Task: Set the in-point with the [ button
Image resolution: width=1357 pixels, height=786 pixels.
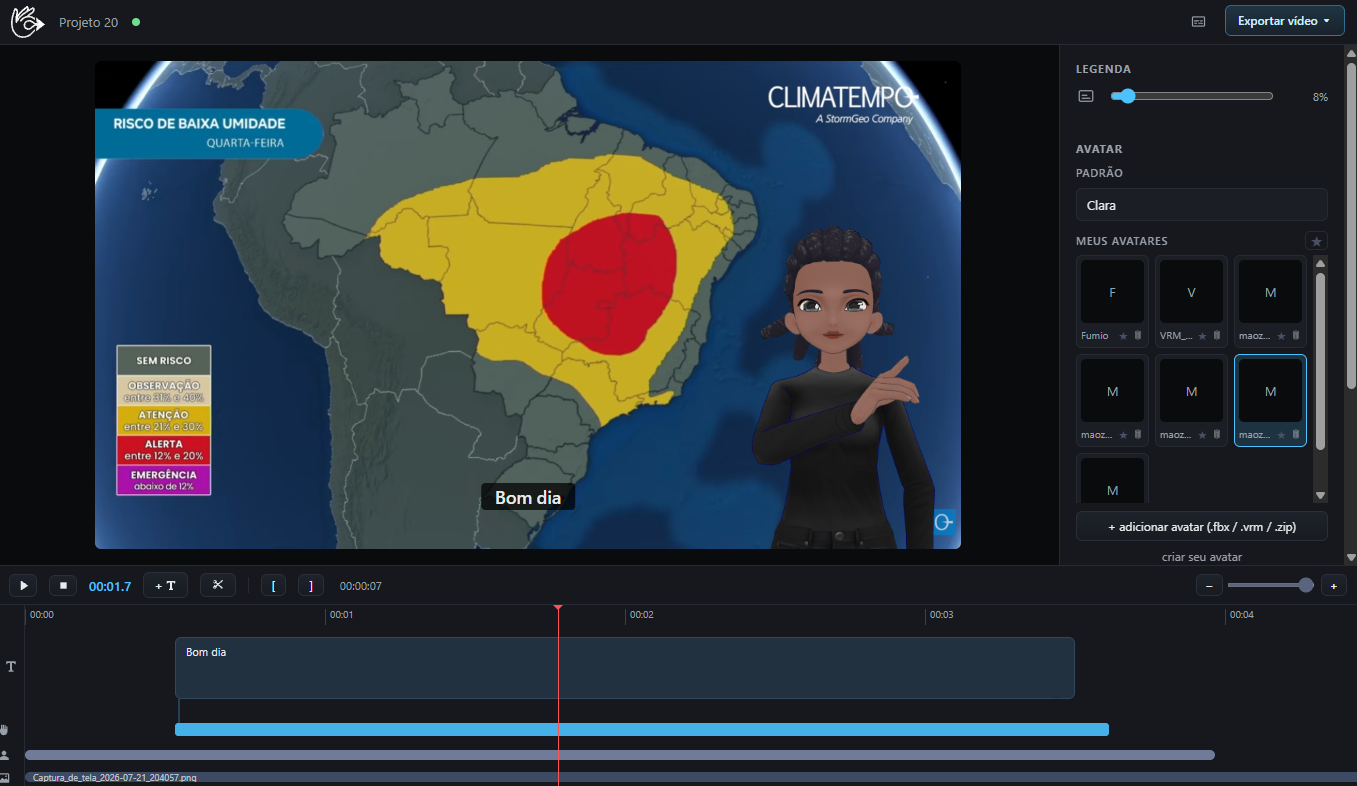Action: tap(273, 586)
